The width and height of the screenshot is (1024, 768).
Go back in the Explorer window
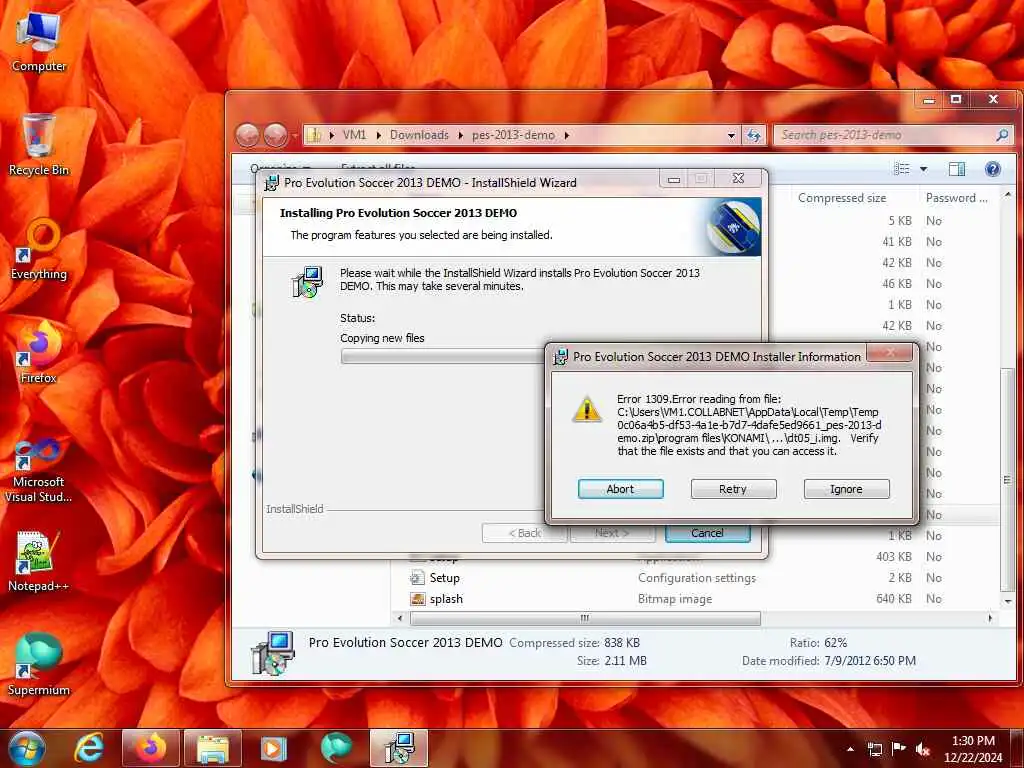pyautogui.click(x=248, y=135)
